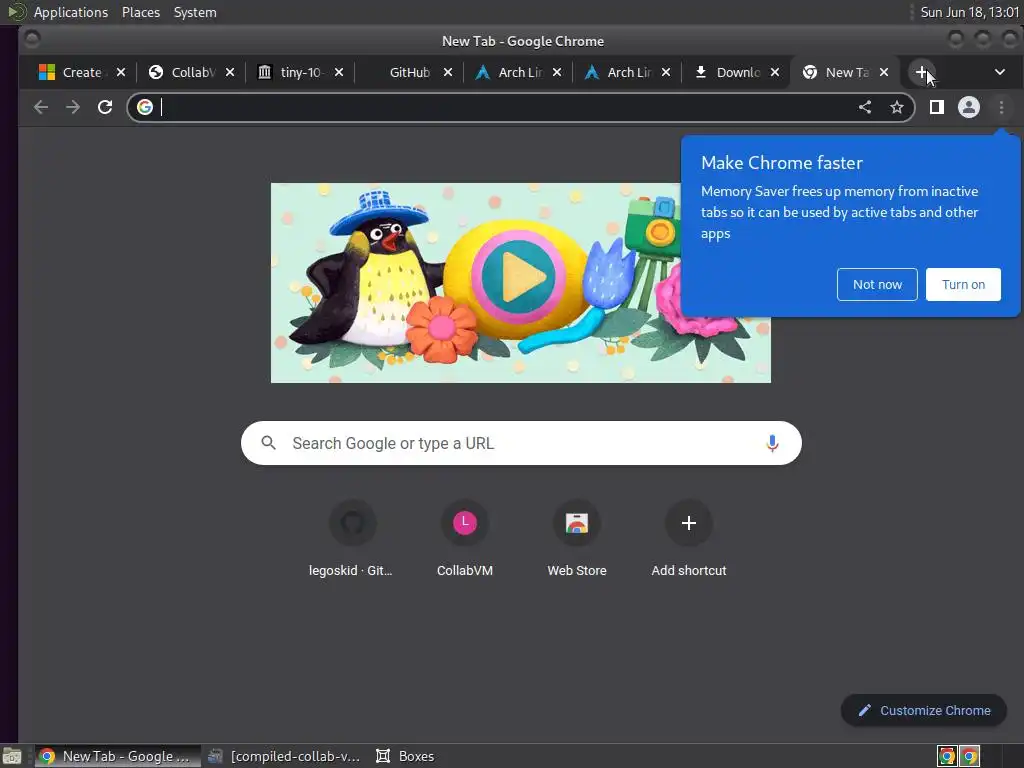The height and width of the screenshot is (768, 1024).
Task: Close the New Tab tab
Action: pyautogui.click(x=884, y=72)
